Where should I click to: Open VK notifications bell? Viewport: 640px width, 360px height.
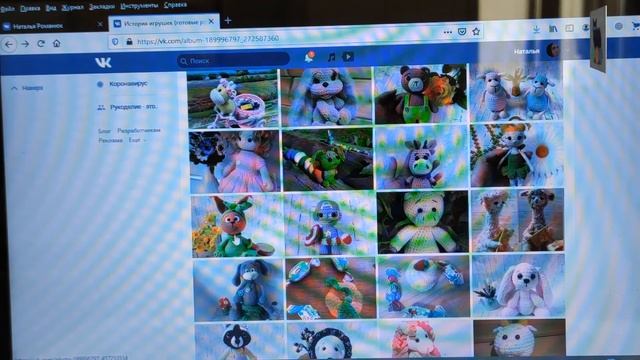pyautogui.click(x=310, y=57)
